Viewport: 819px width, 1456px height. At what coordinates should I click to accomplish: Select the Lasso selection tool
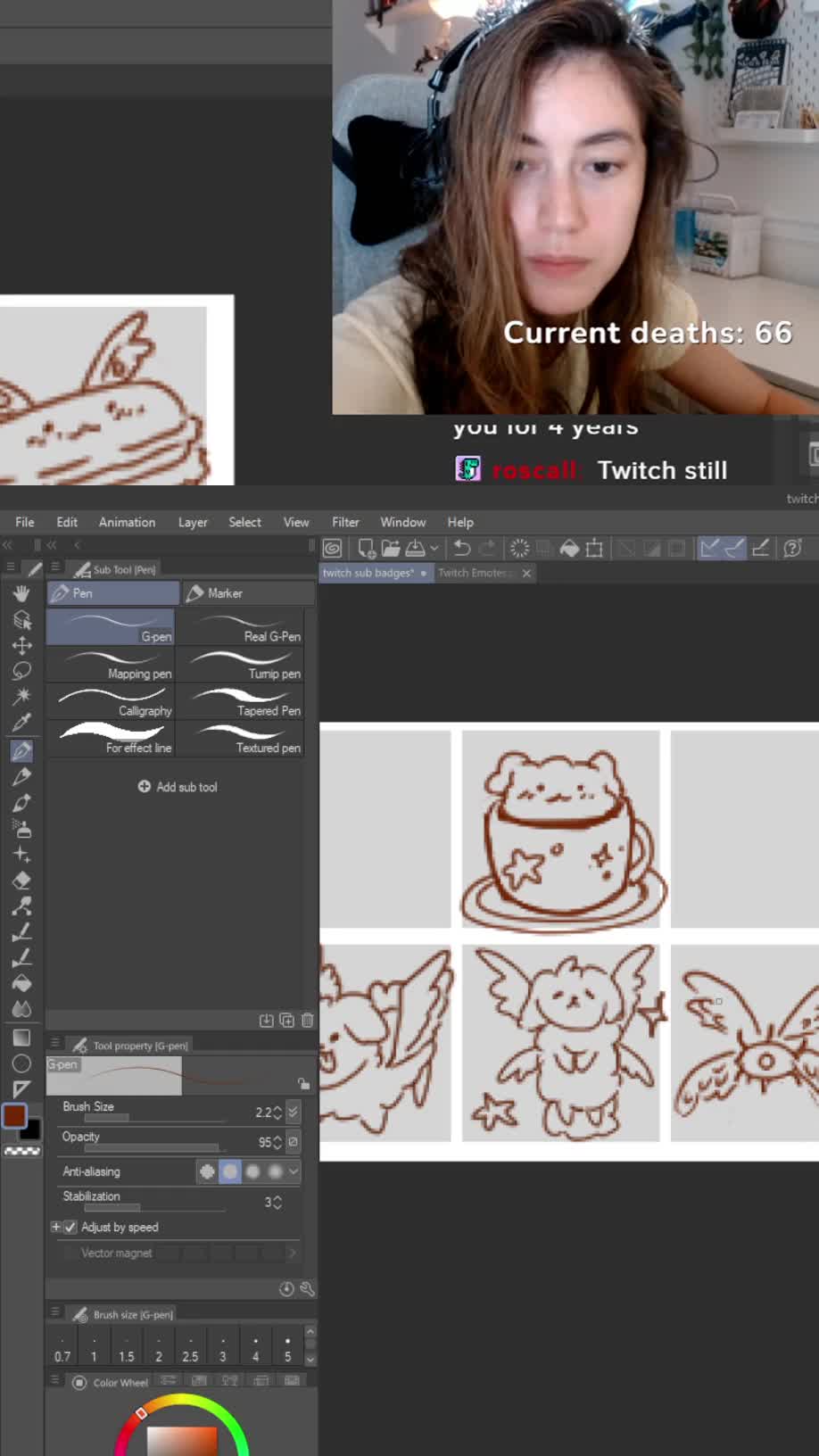point(22,671)
